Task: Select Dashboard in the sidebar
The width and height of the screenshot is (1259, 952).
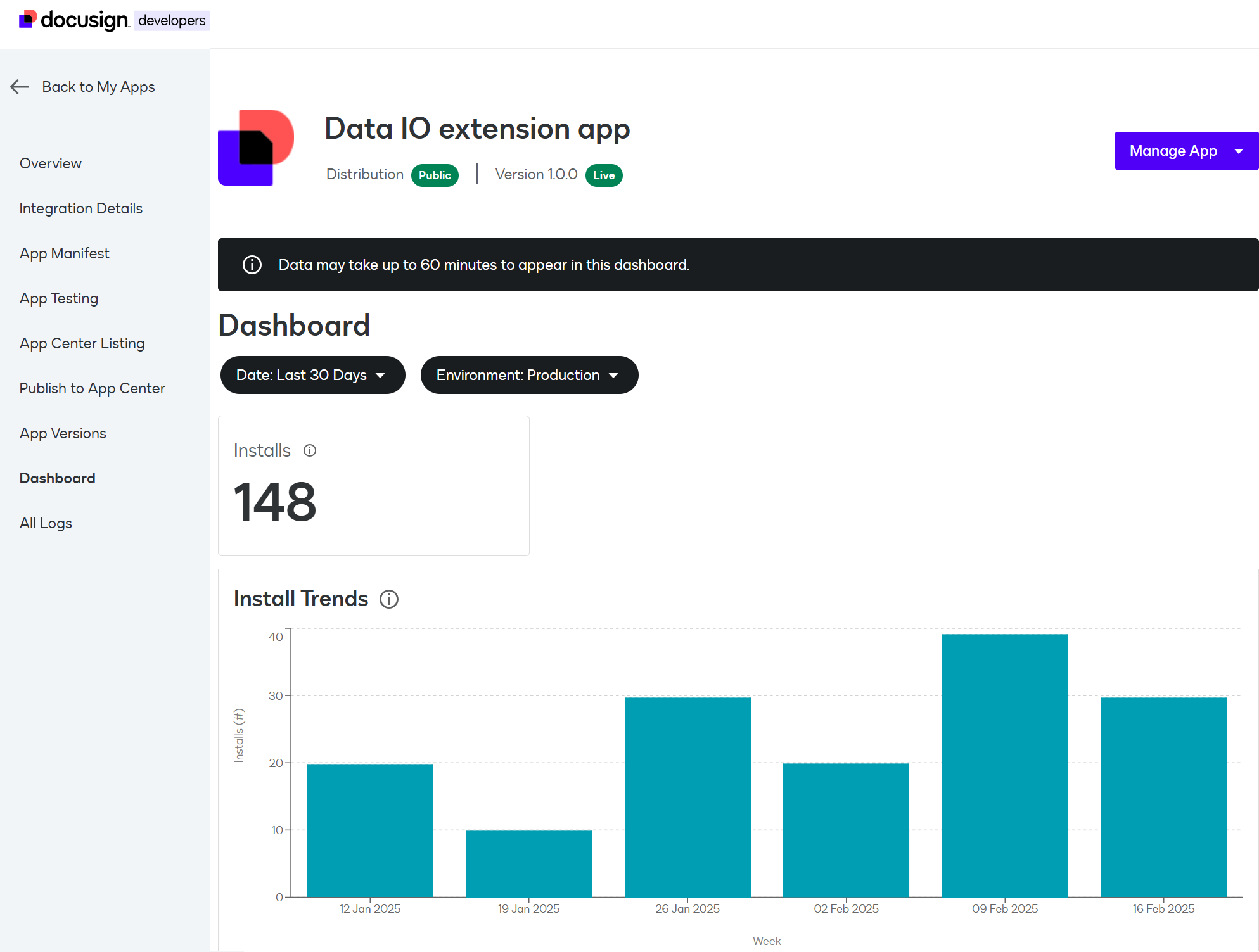Action: 57,478
